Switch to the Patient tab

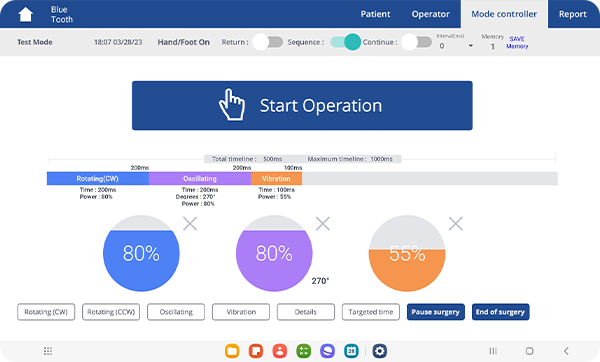click(x=375, y=14)
